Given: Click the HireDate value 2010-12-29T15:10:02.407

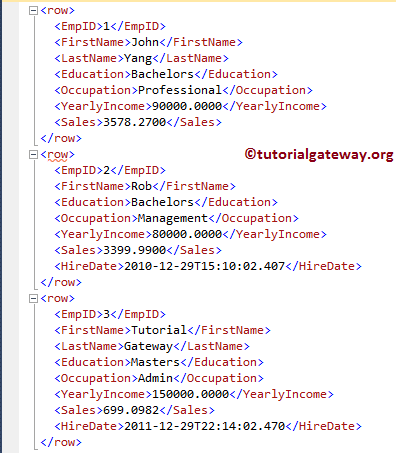Looking at the screenshot, I should point(204,266).
